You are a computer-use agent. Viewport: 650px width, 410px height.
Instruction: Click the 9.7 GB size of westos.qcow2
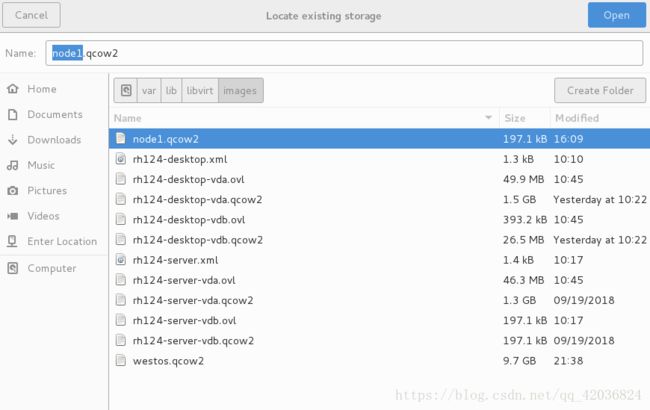[519, 361]
